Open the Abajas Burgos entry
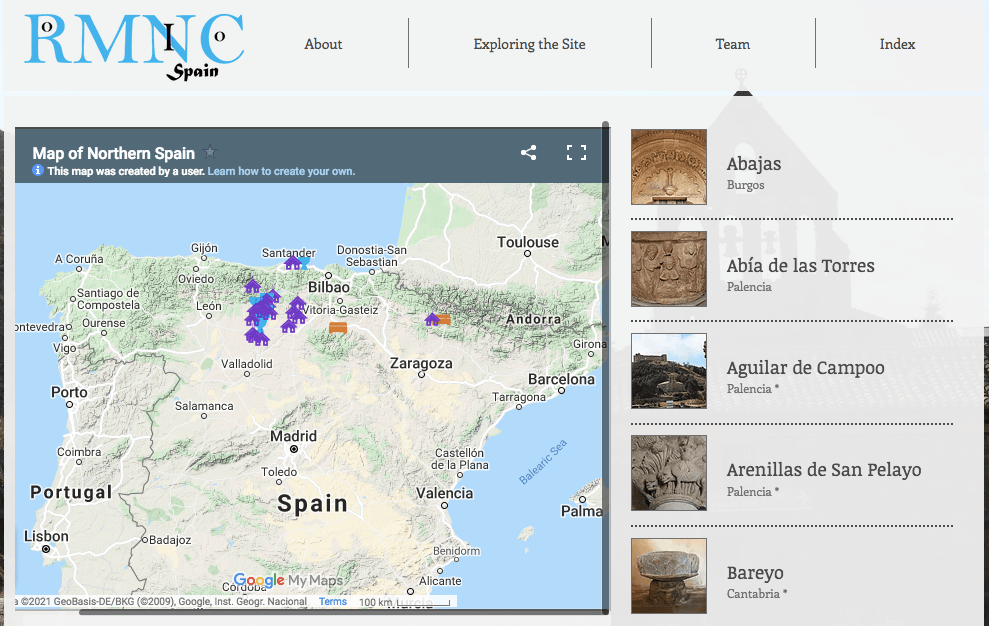 point(754,164)
